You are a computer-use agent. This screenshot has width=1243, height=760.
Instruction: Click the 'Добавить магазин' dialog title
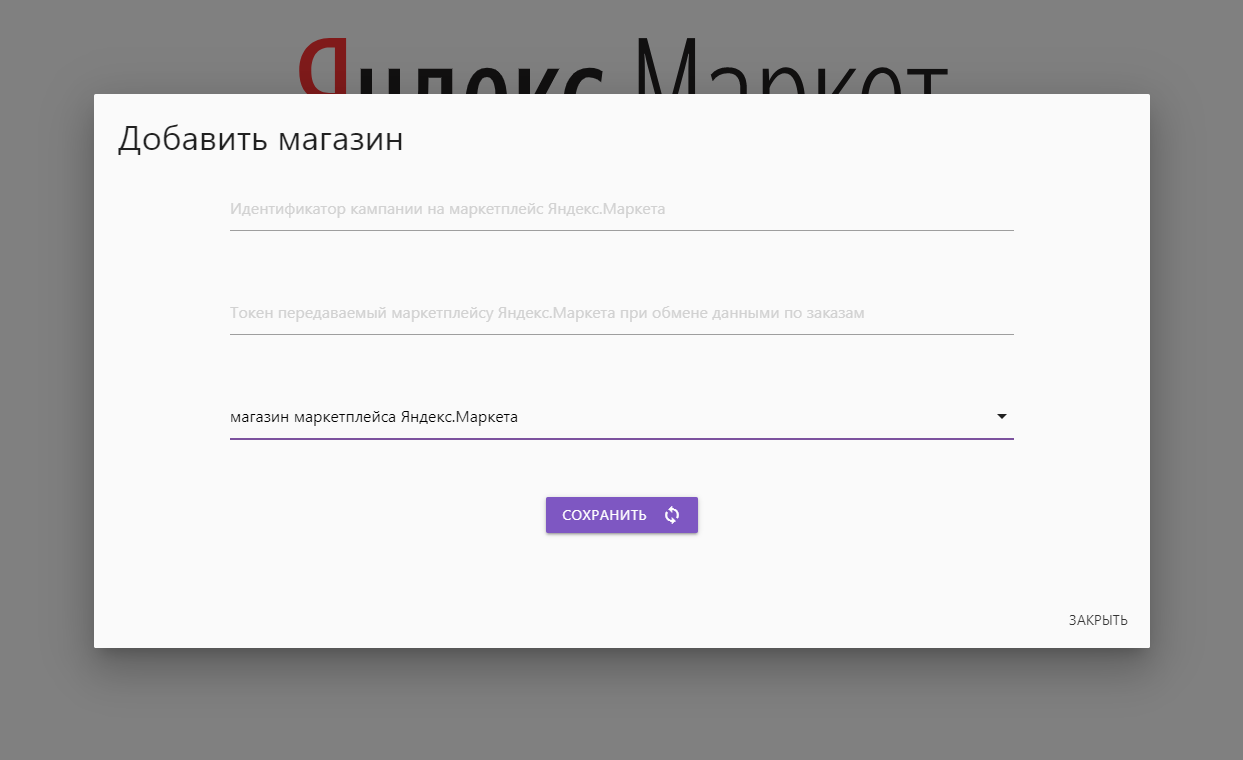260,139
